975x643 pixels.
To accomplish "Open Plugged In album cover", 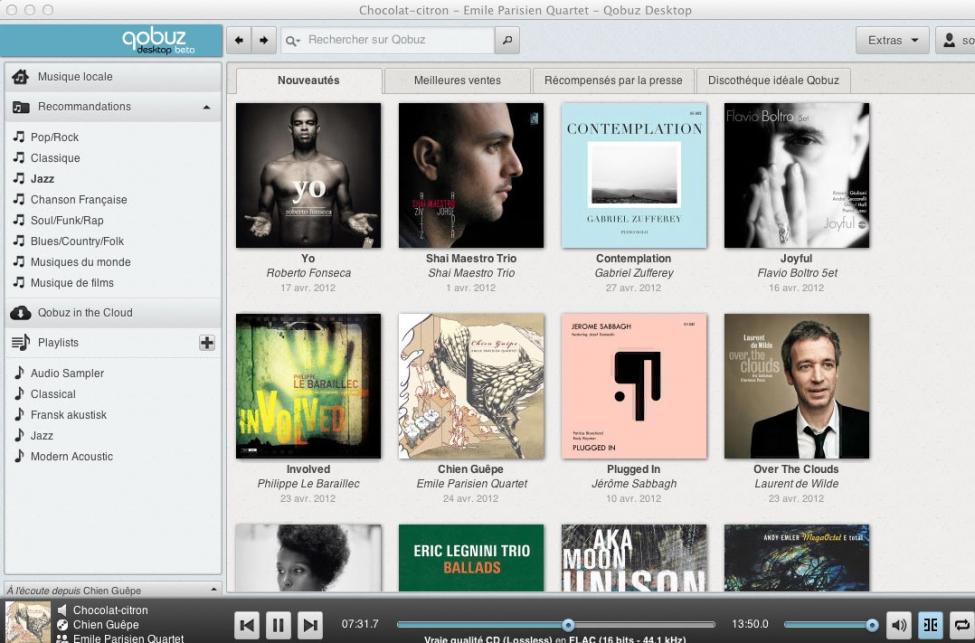I will 634,386.
